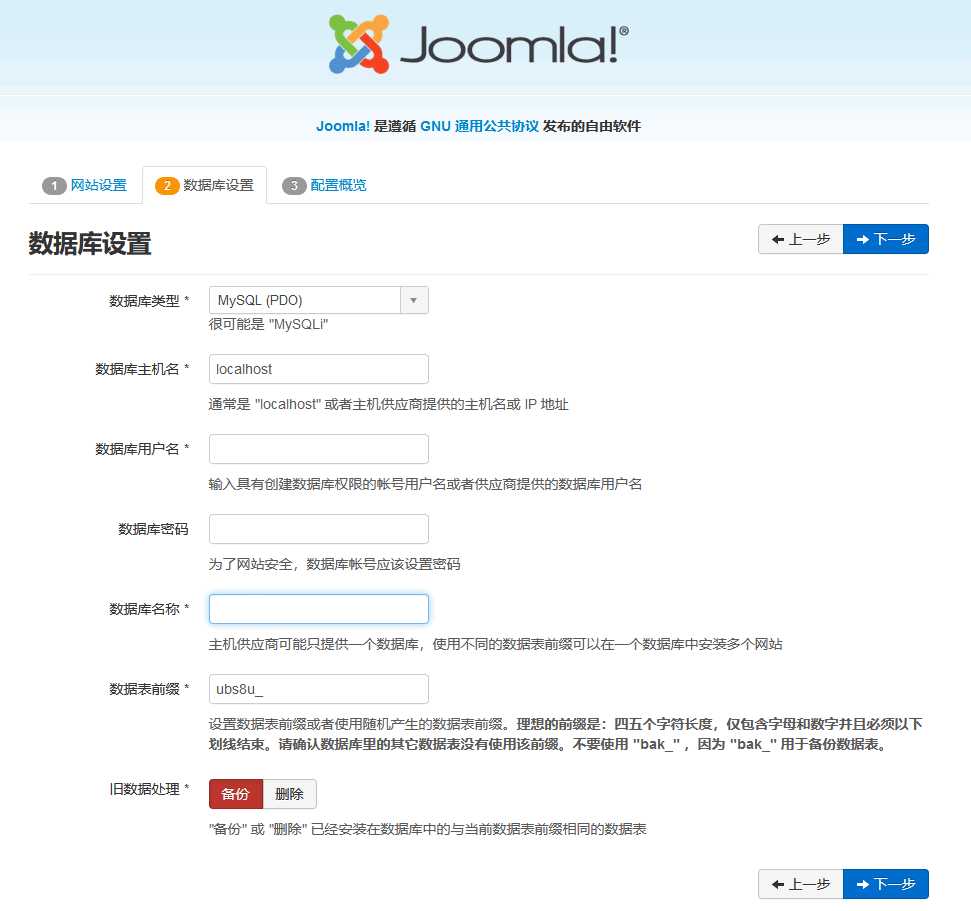Click the Joomla! logo at top
Screen dimensions: 971x911
(479, 45)
